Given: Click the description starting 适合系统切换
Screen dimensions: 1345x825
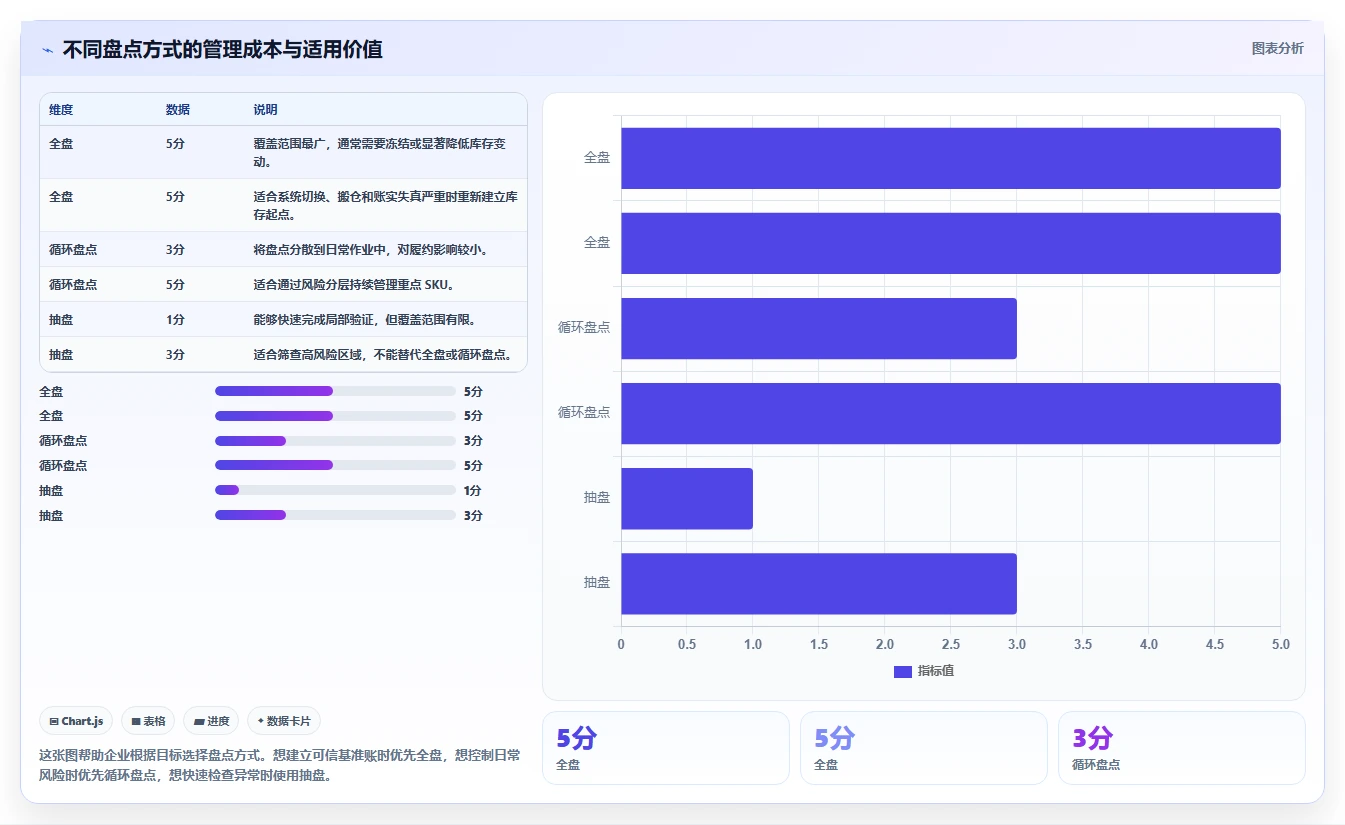Looking at the screenshot, I should coord(385,205).
